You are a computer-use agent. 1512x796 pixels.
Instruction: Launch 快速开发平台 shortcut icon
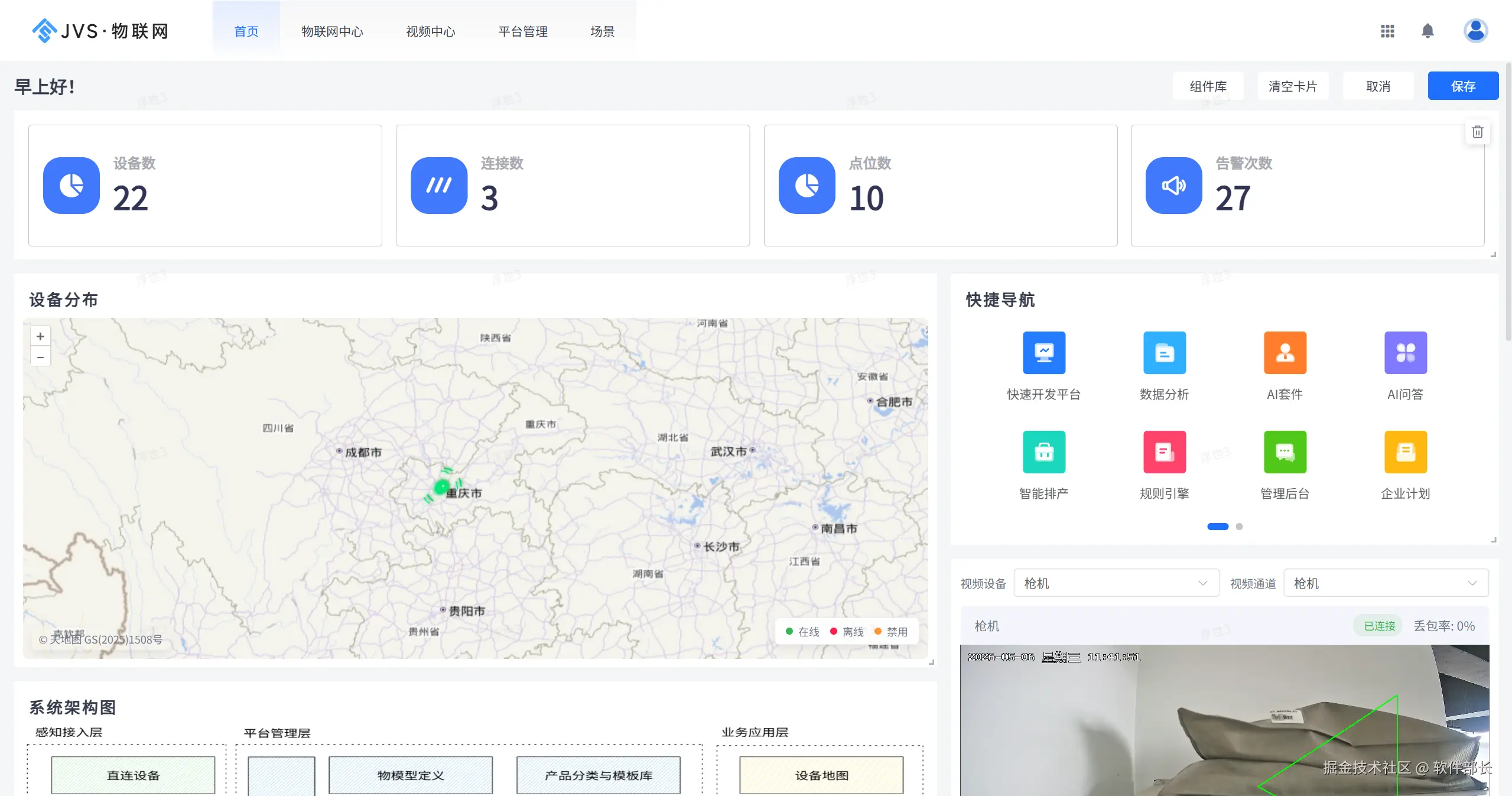pyautogui.click(x=1044, y=353)
